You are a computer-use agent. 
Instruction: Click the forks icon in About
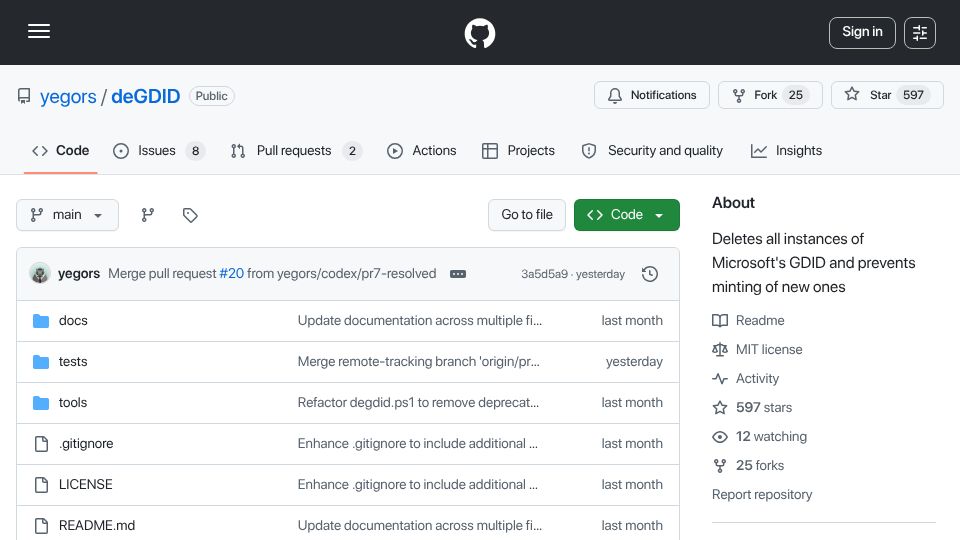point(720,466)
